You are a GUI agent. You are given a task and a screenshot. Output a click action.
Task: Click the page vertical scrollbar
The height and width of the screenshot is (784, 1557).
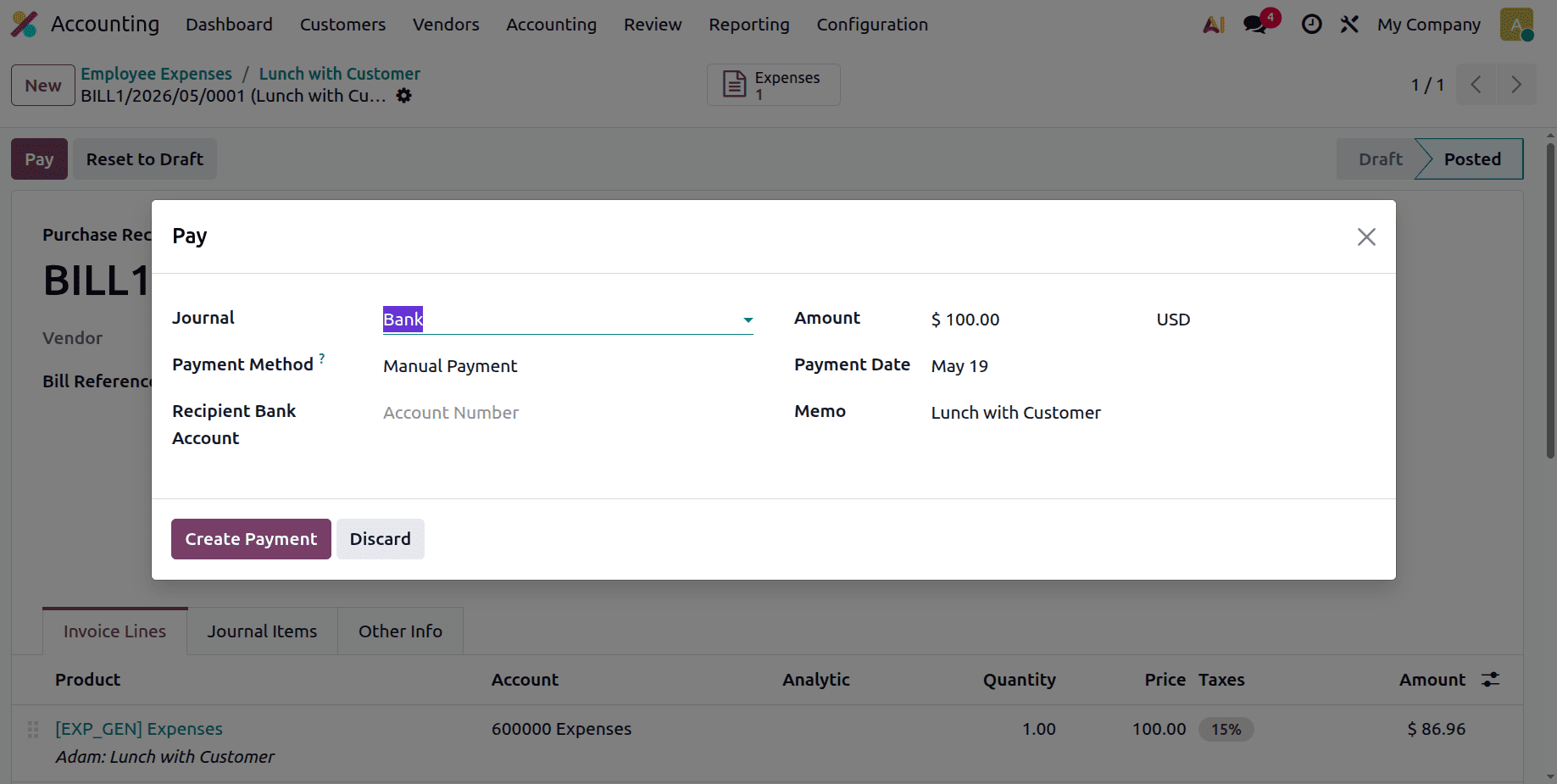pyautogui.click(x=1550, y=301)
